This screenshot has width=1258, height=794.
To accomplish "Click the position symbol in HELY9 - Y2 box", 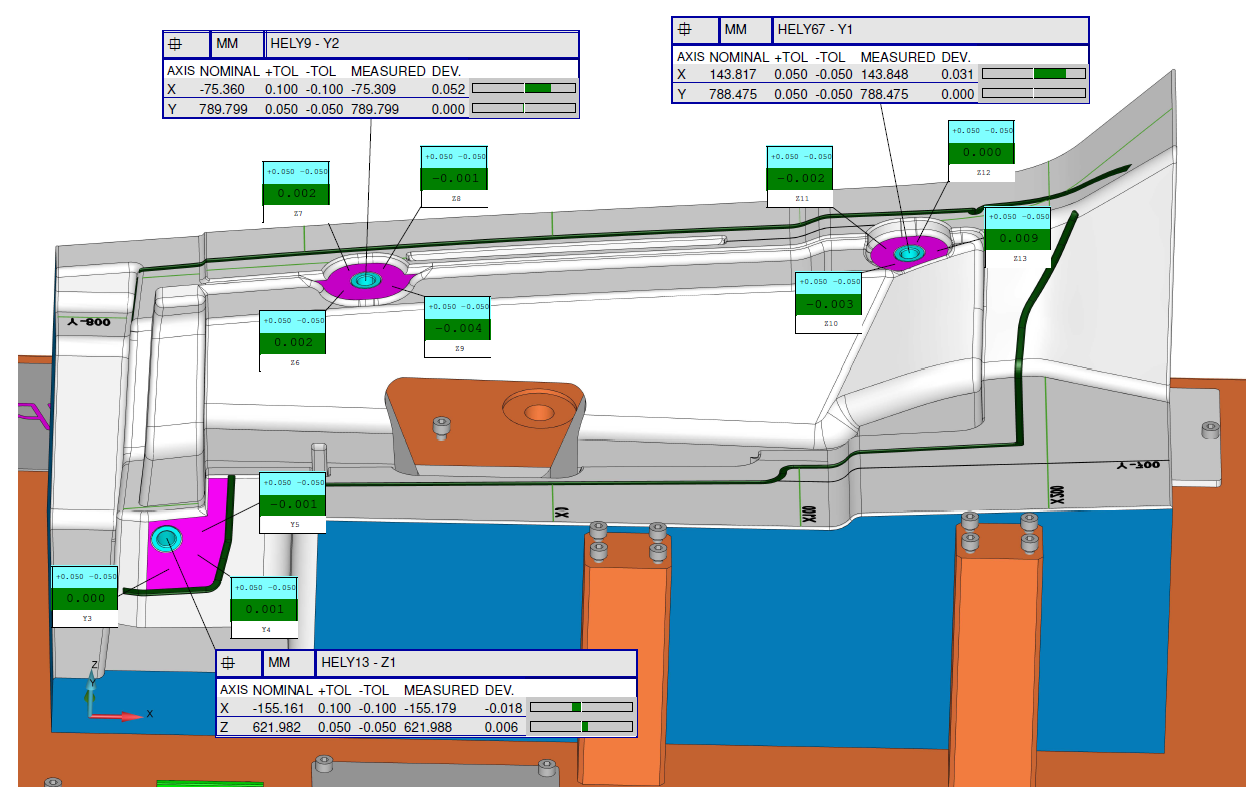I will pyautogui.click(x=174, y=44).
